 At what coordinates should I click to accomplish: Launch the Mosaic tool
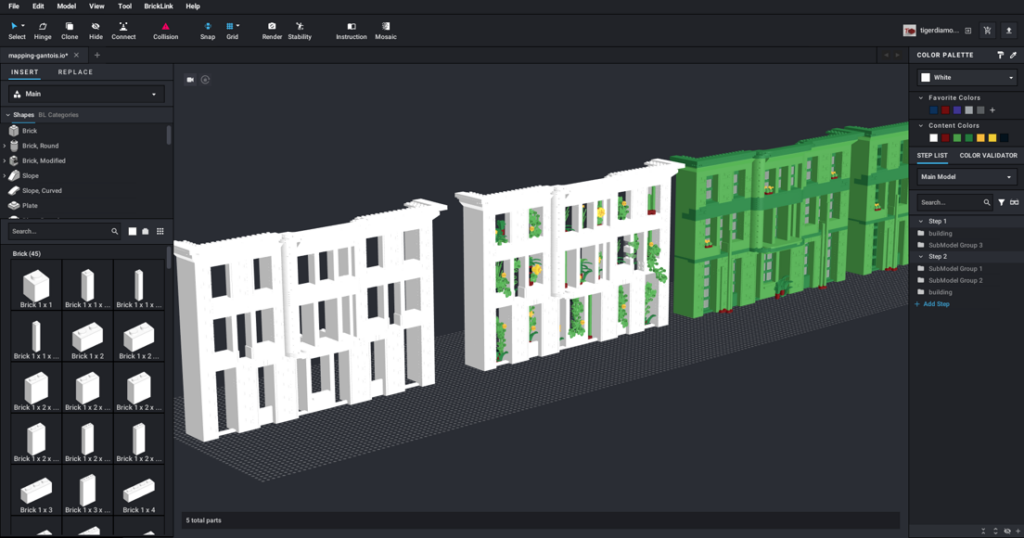click(x=385, y=31)
